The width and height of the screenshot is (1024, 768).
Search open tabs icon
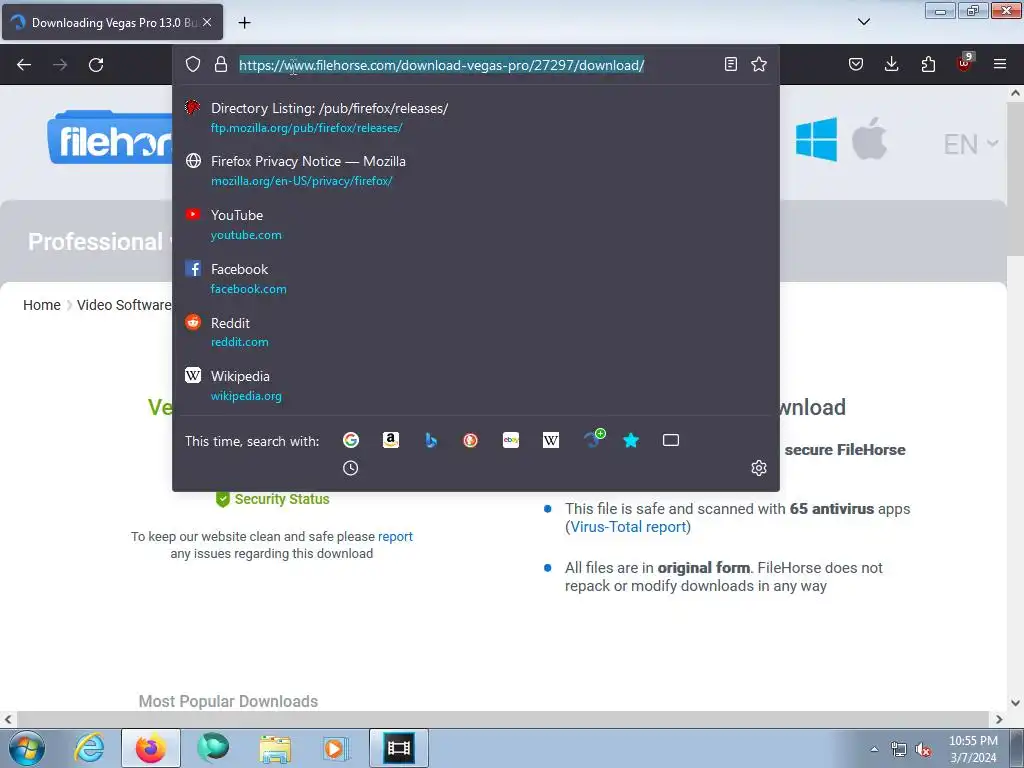(x=671, y=440)
